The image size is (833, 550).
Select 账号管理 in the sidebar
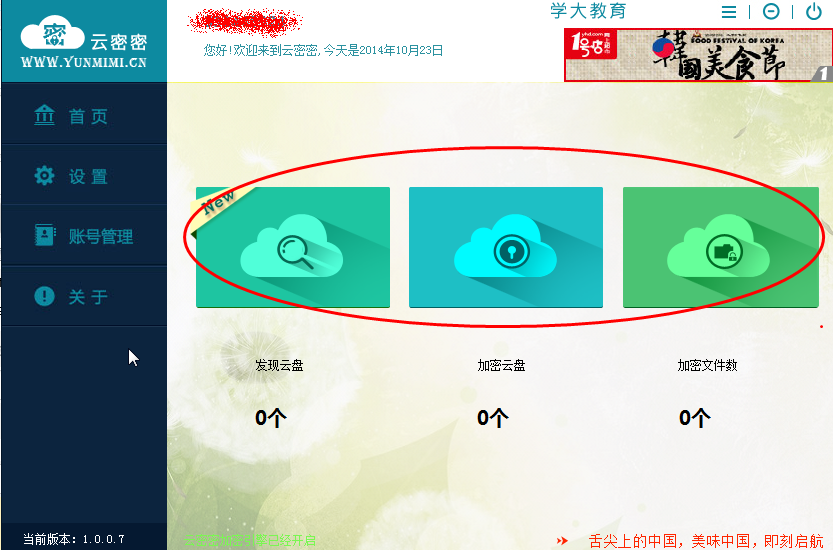(x=101, y=236)
